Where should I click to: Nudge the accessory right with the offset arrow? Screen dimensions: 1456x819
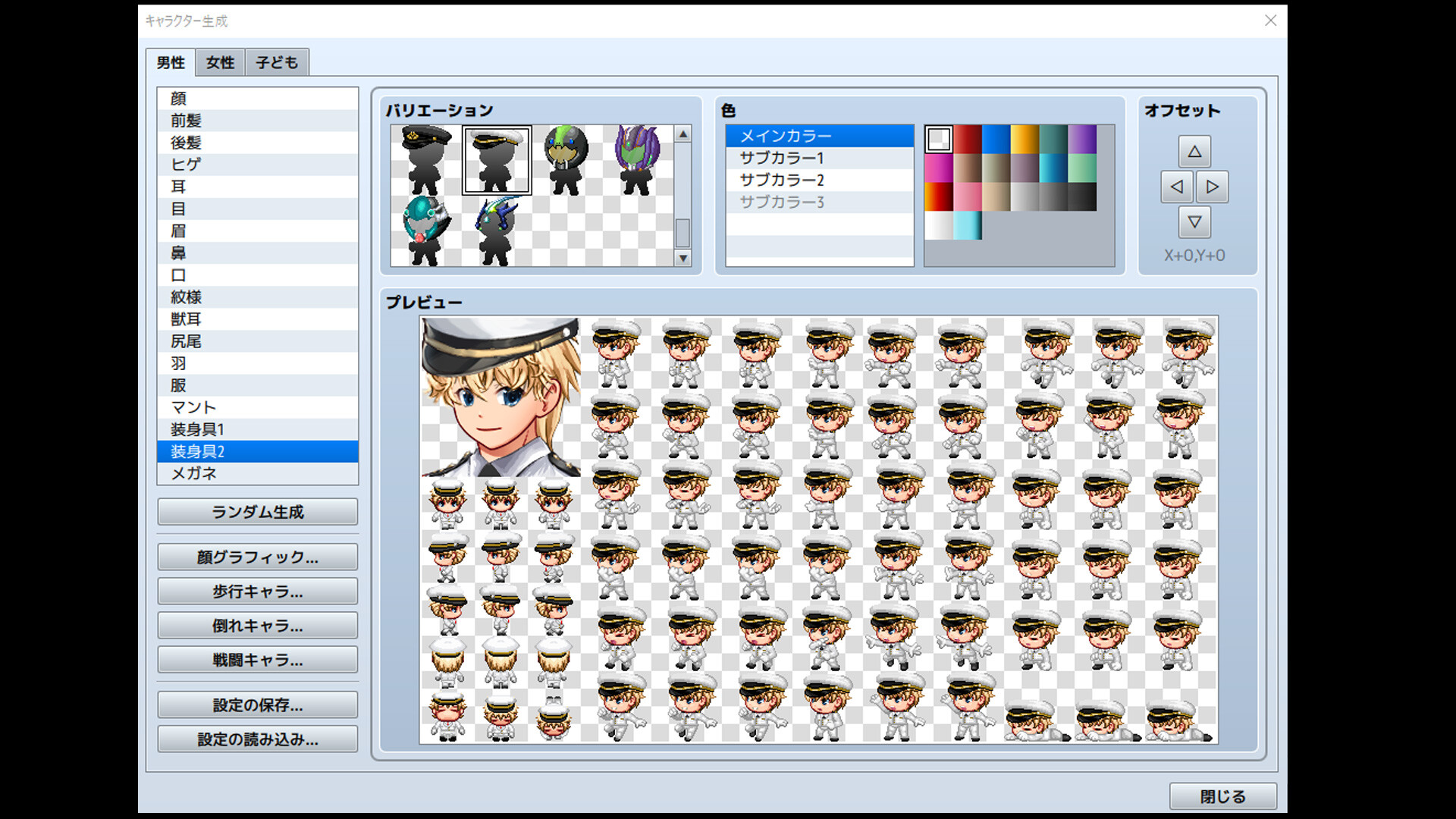pos(1213,187)
